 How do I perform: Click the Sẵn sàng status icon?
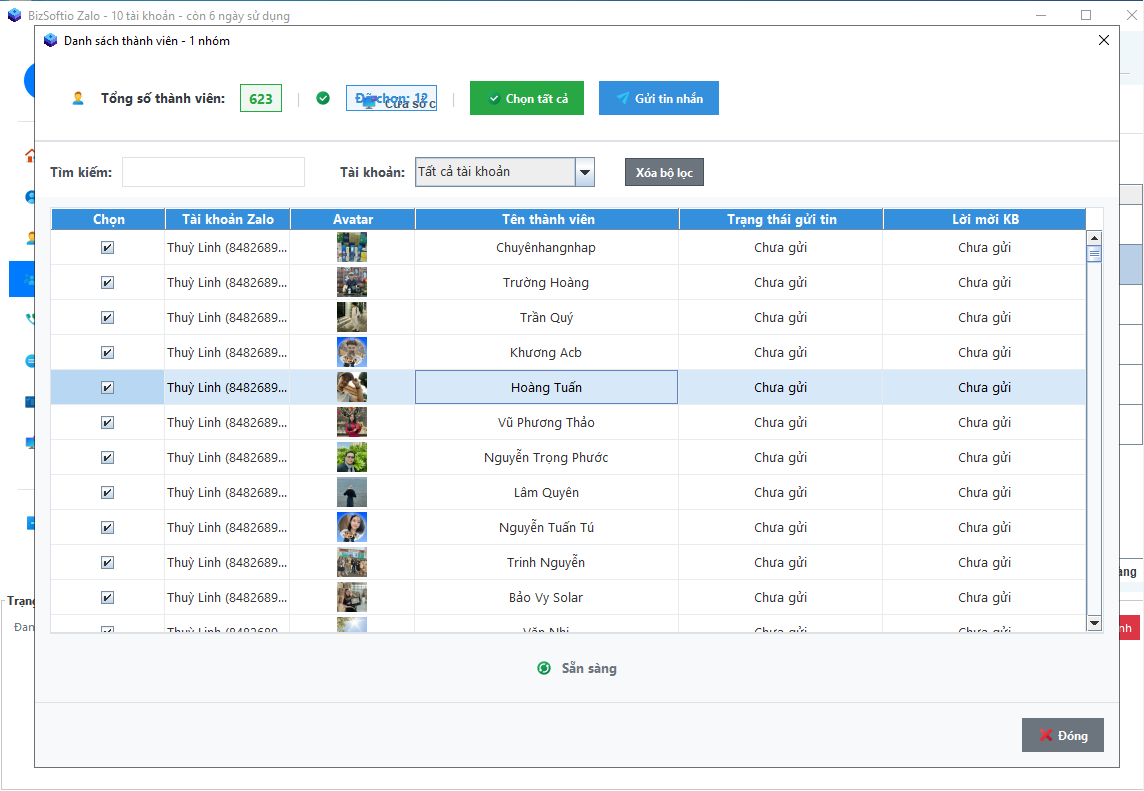click(x=544, y=668)
